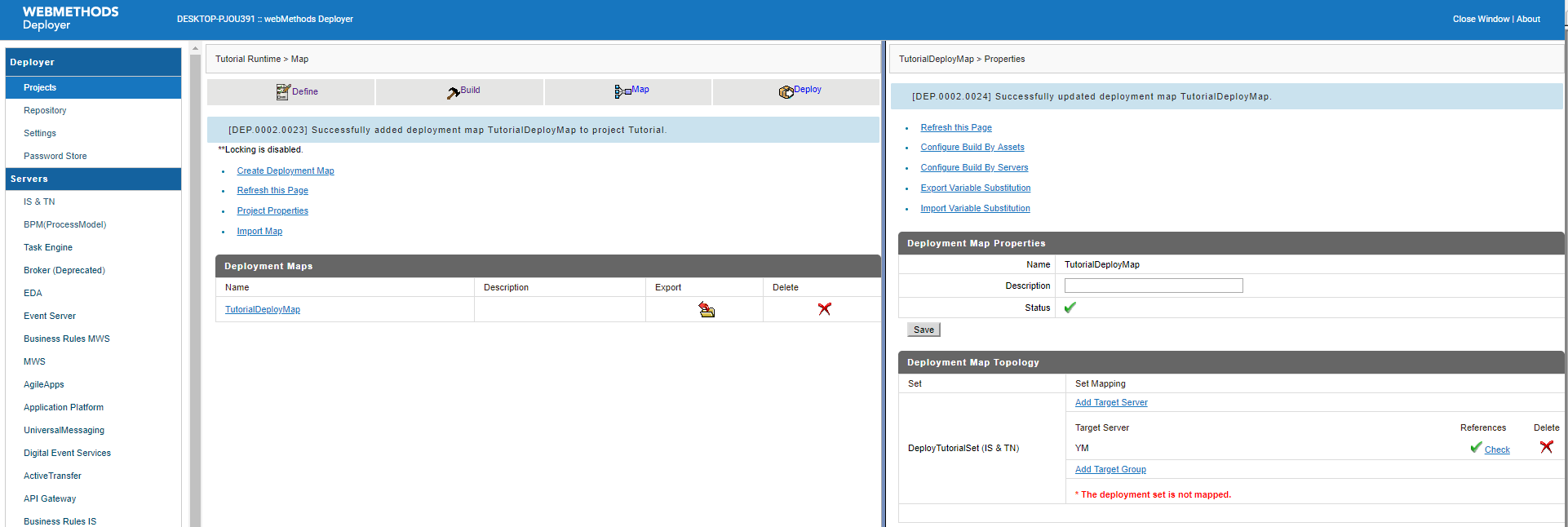Open Repository menu item
Image resolution: width=1568 pixels, height=527 pixels.
tap(45, 110)
